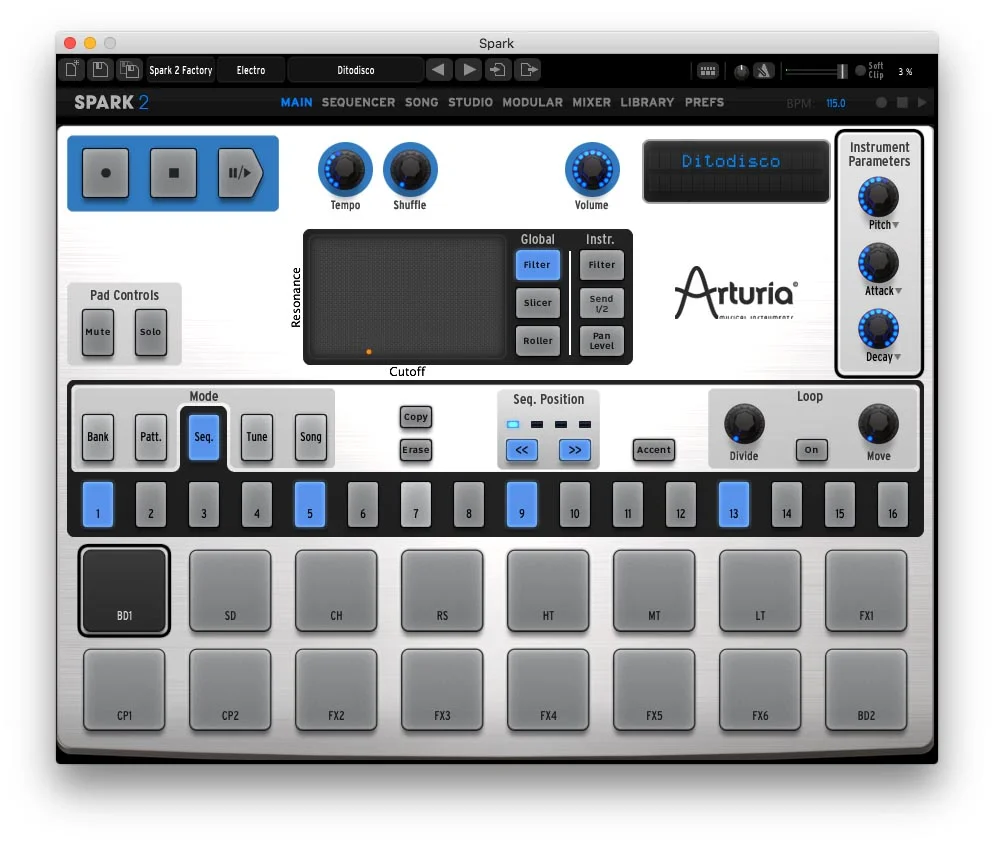Image resolution: width=994 pixels, height=844 pixels.
Task: Load the previous kit with left arrow
Action: point(438,69)
